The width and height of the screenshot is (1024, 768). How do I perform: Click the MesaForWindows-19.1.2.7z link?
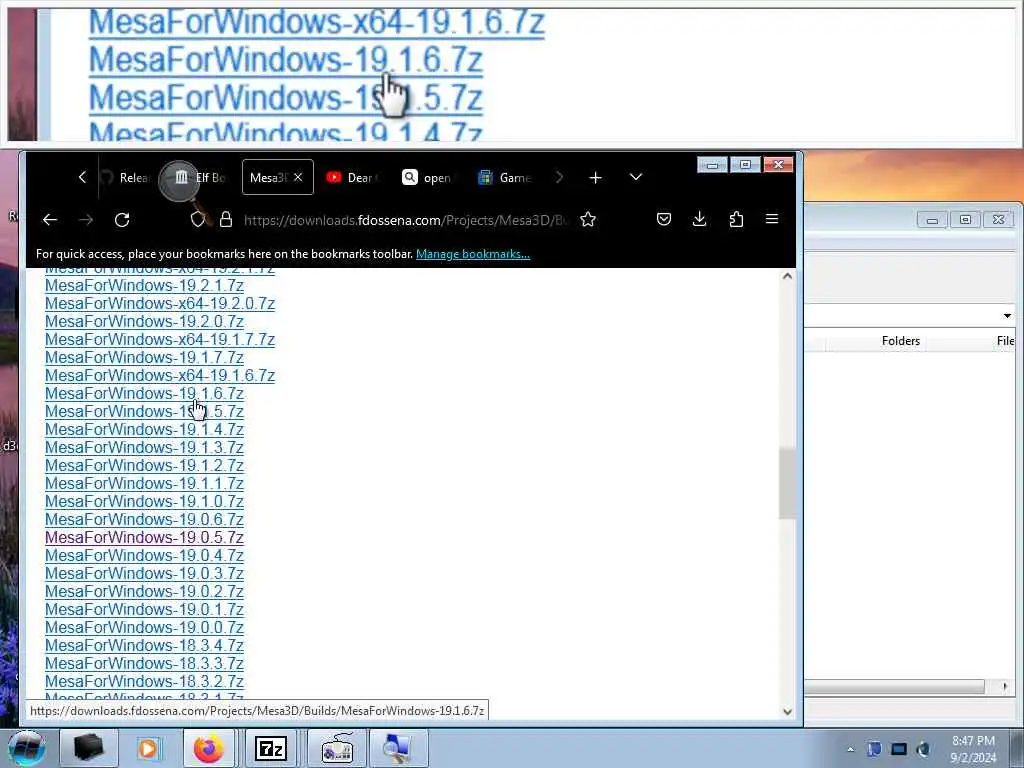point(144,466)
